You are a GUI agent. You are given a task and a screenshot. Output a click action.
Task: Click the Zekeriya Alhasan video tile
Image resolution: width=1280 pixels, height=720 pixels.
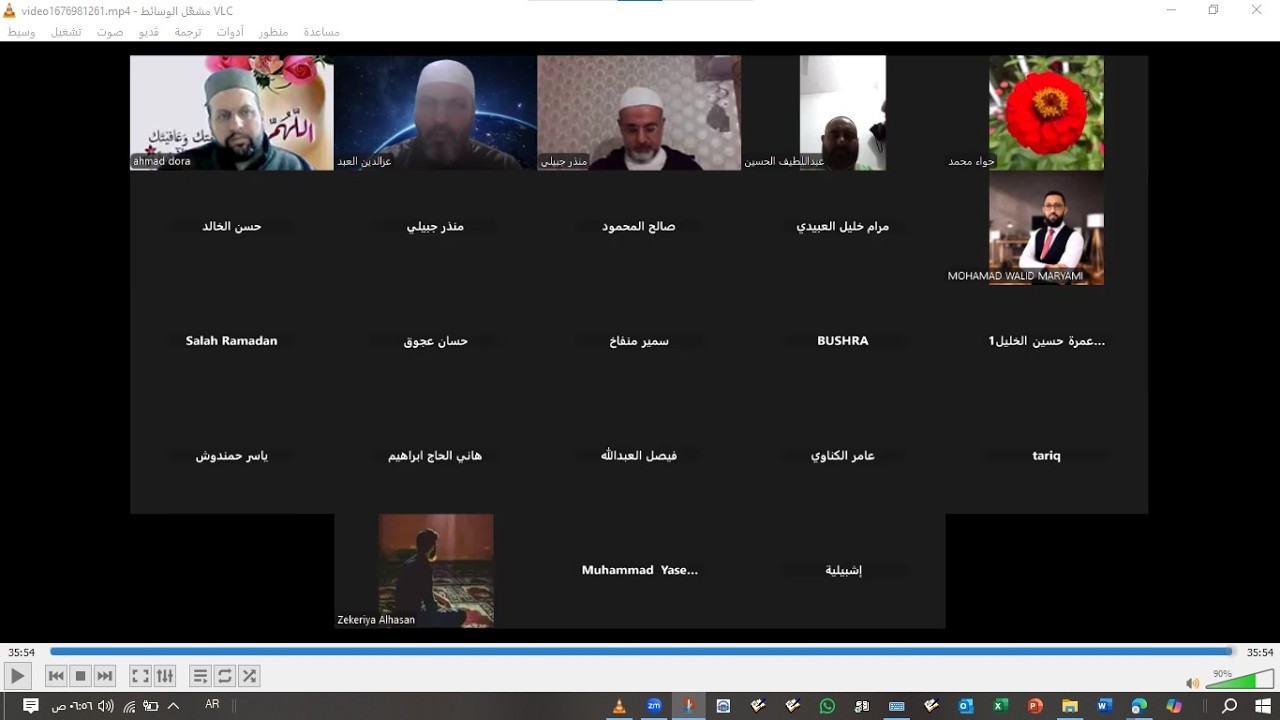tap(435, 571)
